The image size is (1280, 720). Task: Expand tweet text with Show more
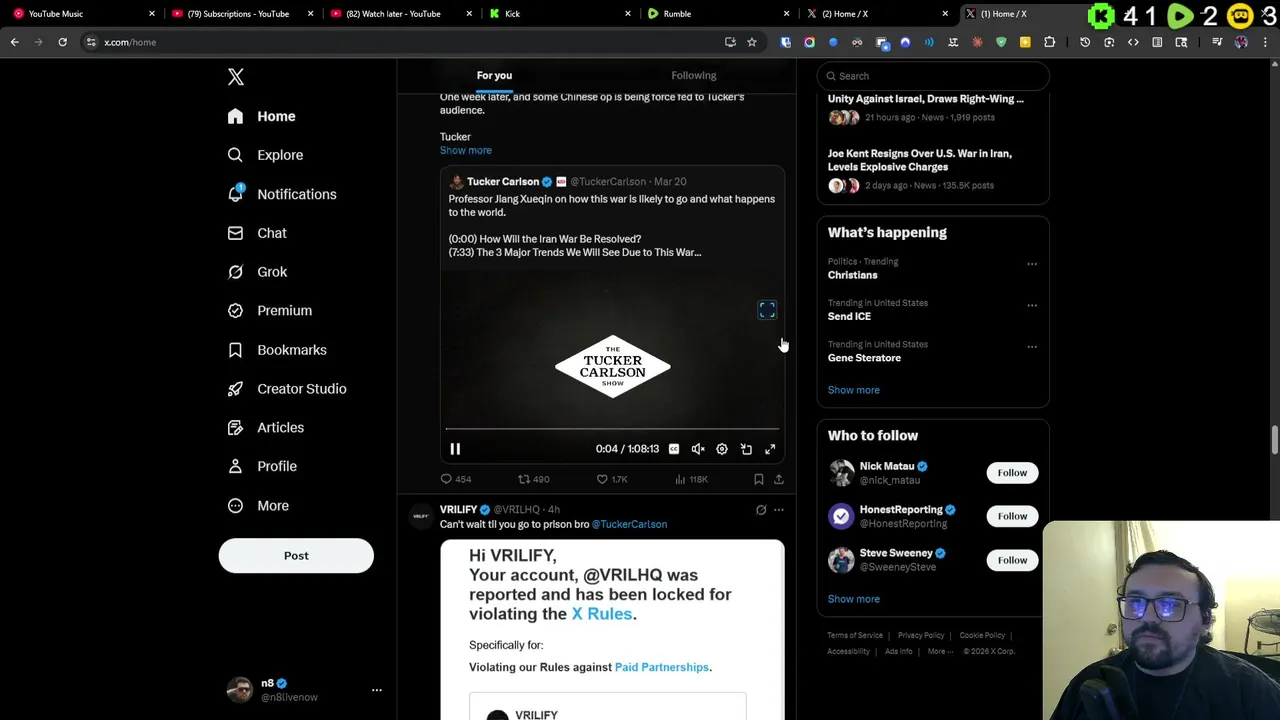(466, 150)
